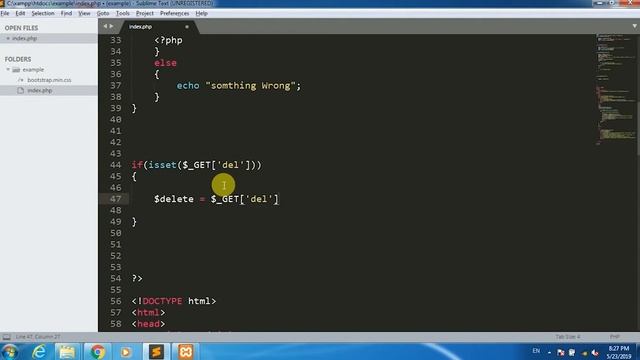Open the clock showing 8:27 PM
This screenshot has width=640, height=360.
pyautogui.click(x=619, y=352)
